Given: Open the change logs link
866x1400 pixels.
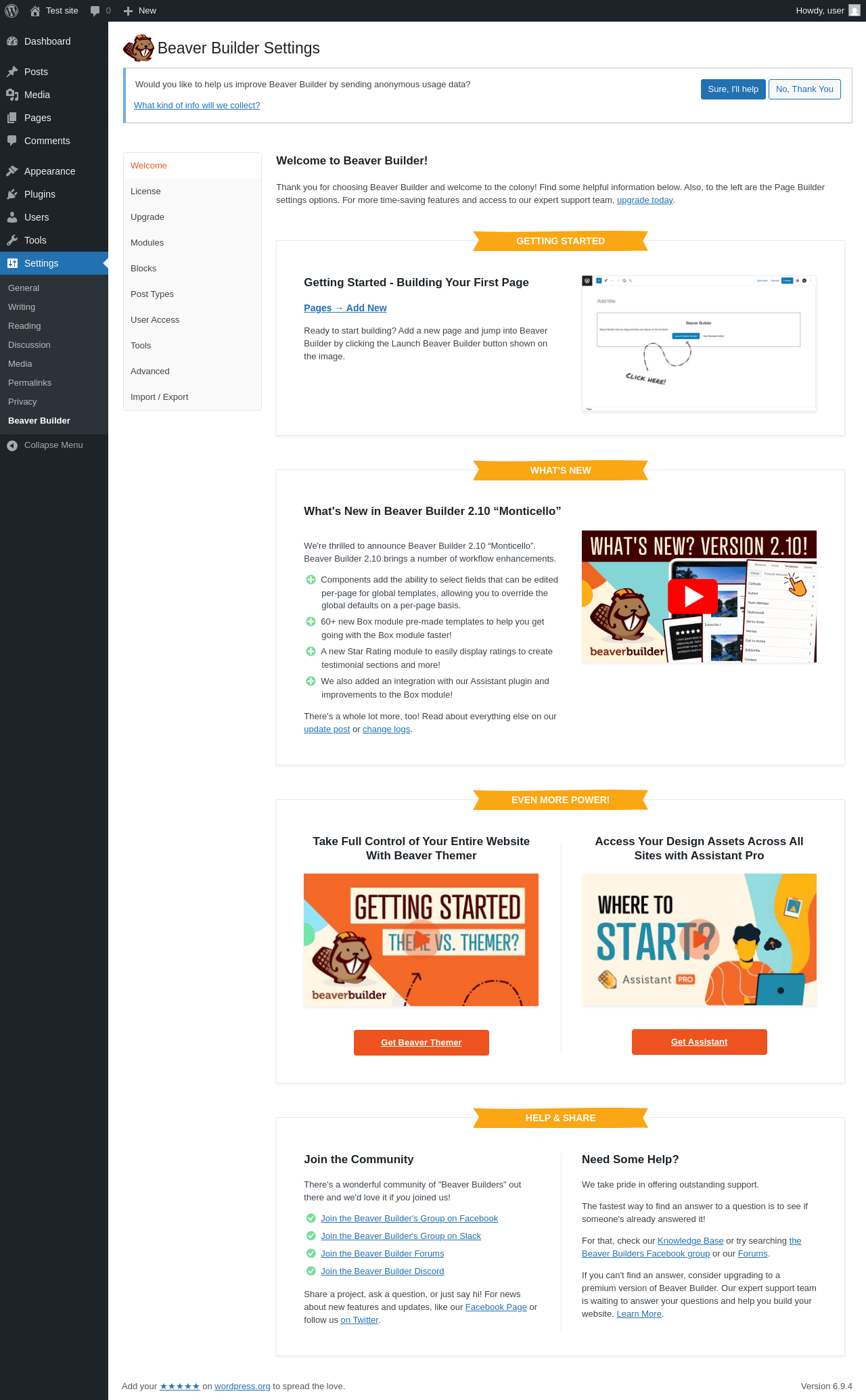Looking at the screenshot, I should (x=386, y=729).
